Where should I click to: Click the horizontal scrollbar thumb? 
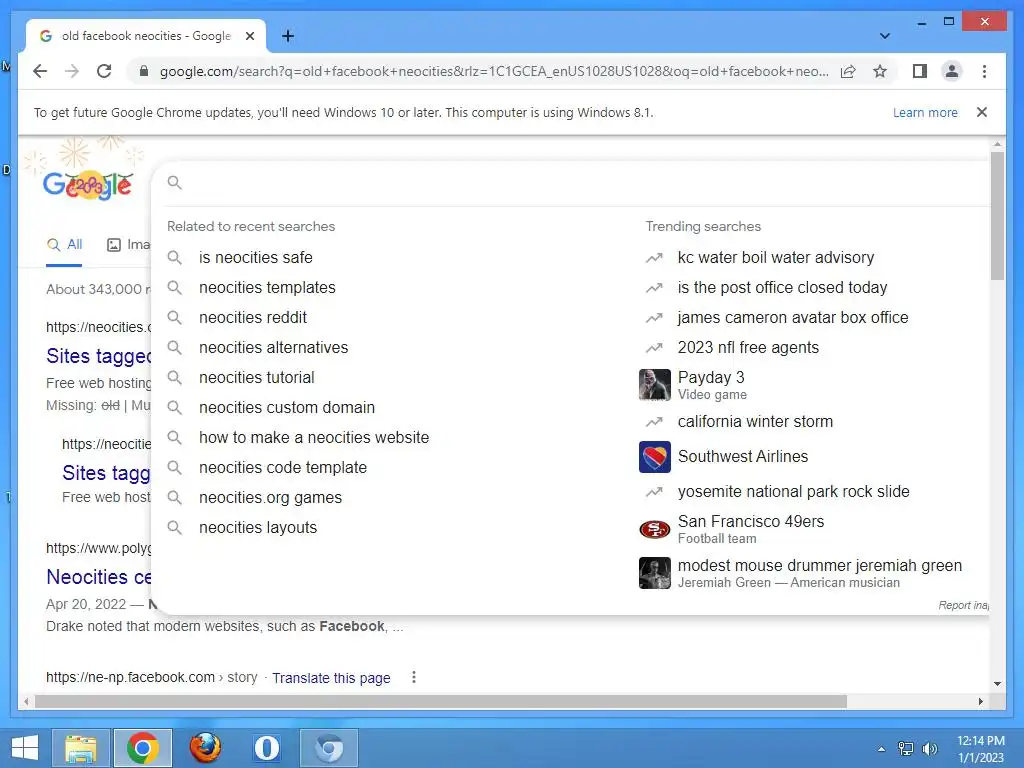click(x=441, y=701)
